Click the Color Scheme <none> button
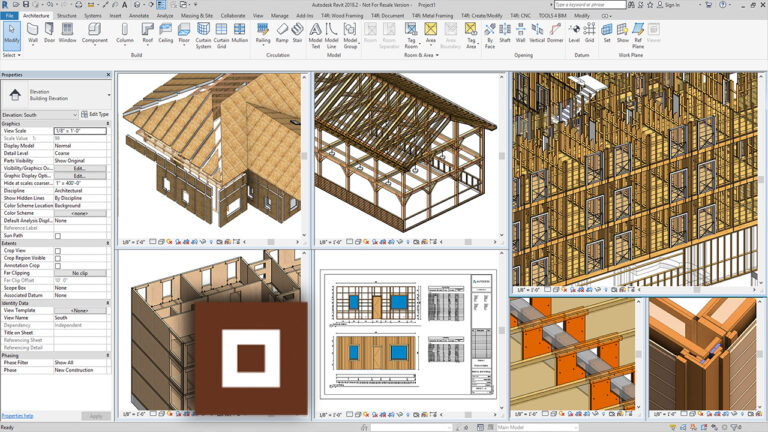Viewport: 768px width, 432px height. tap(80, 213)
